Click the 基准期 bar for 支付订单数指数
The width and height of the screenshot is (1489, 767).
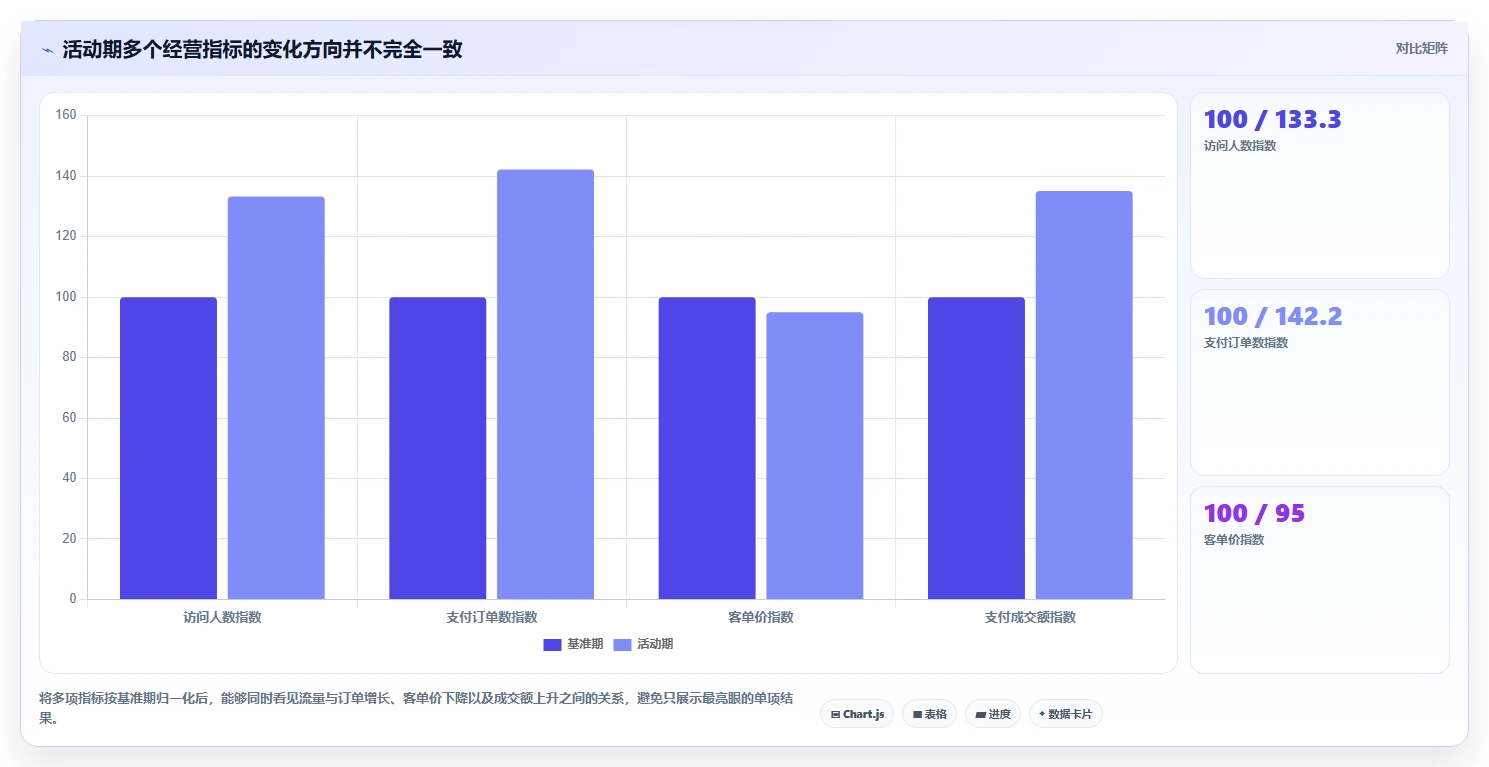[437, 448]
